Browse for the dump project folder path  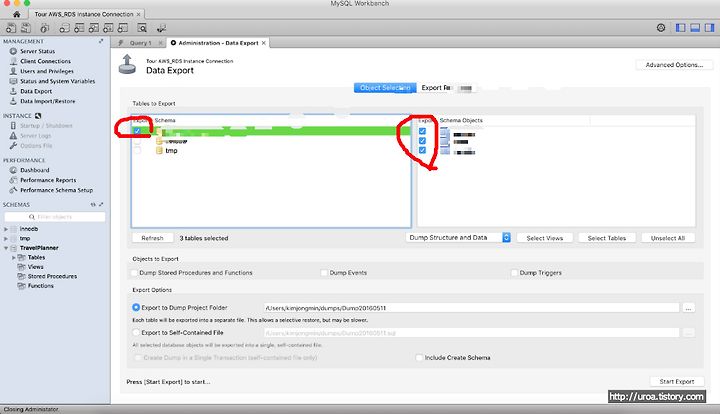688,308
